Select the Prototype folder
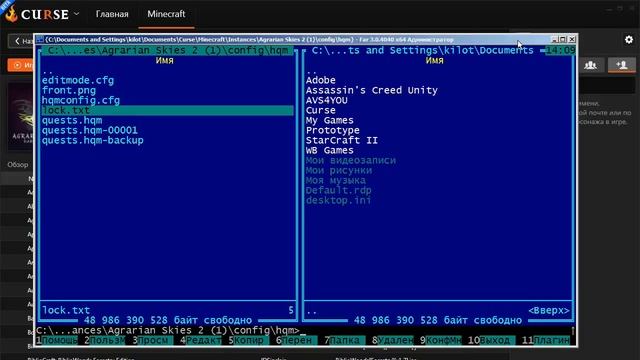 [x=333, y=130]
